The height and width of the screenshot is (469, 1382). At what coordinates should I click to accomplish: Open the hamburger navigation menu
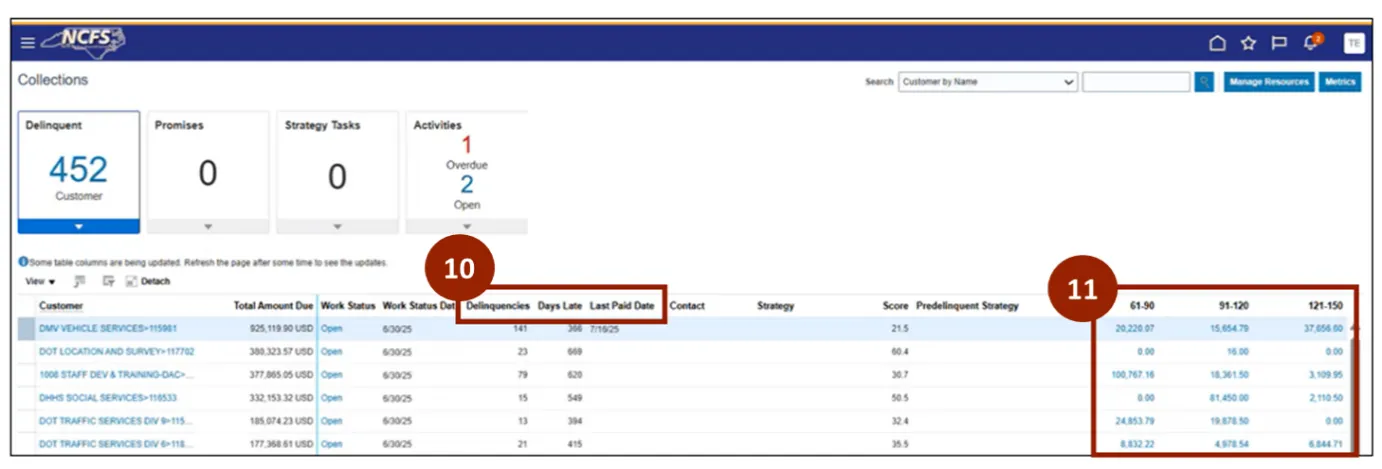coord(28,43)
